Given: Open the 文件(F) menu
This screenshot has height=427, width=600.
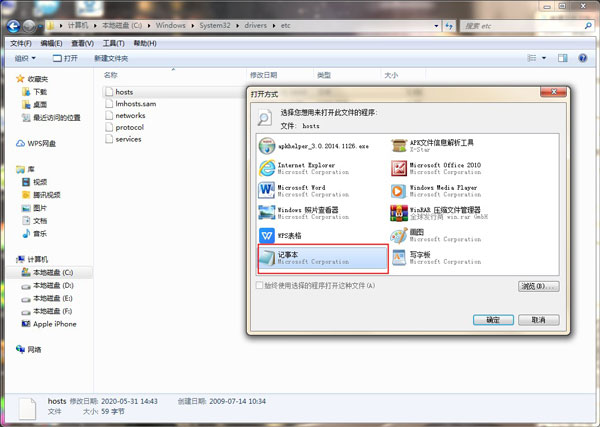Looking at the screenshot, I should (x=21, y=44).
